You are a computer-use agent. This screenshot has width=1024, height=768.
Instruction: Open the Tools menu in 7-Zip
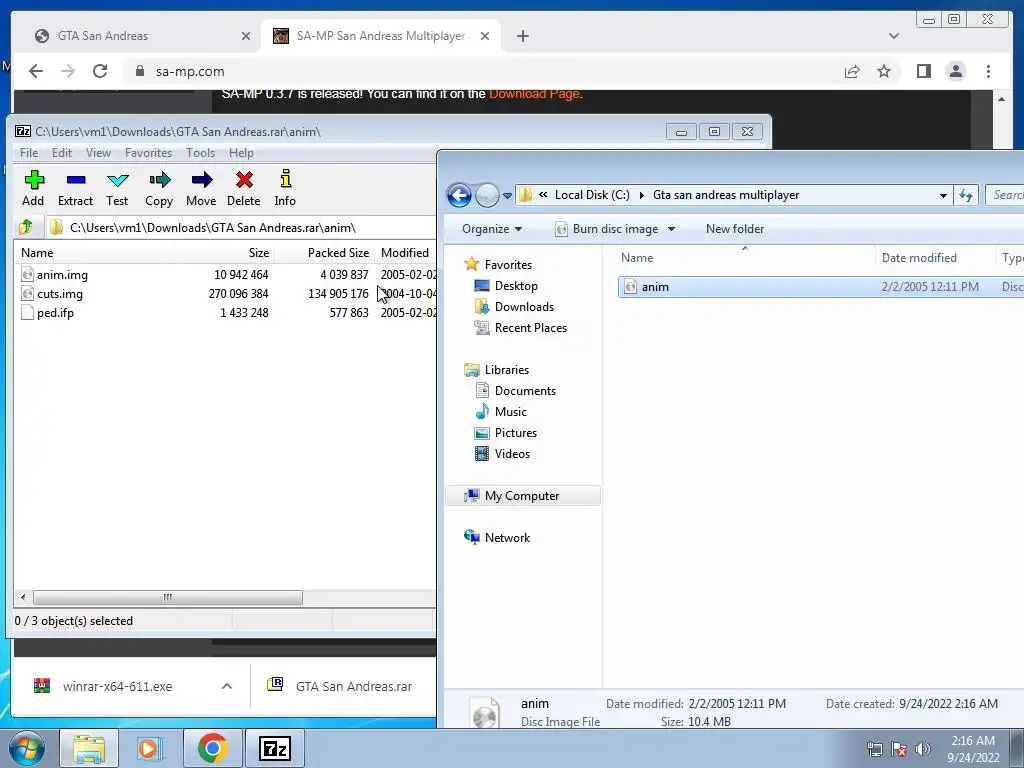pos(200,153)
